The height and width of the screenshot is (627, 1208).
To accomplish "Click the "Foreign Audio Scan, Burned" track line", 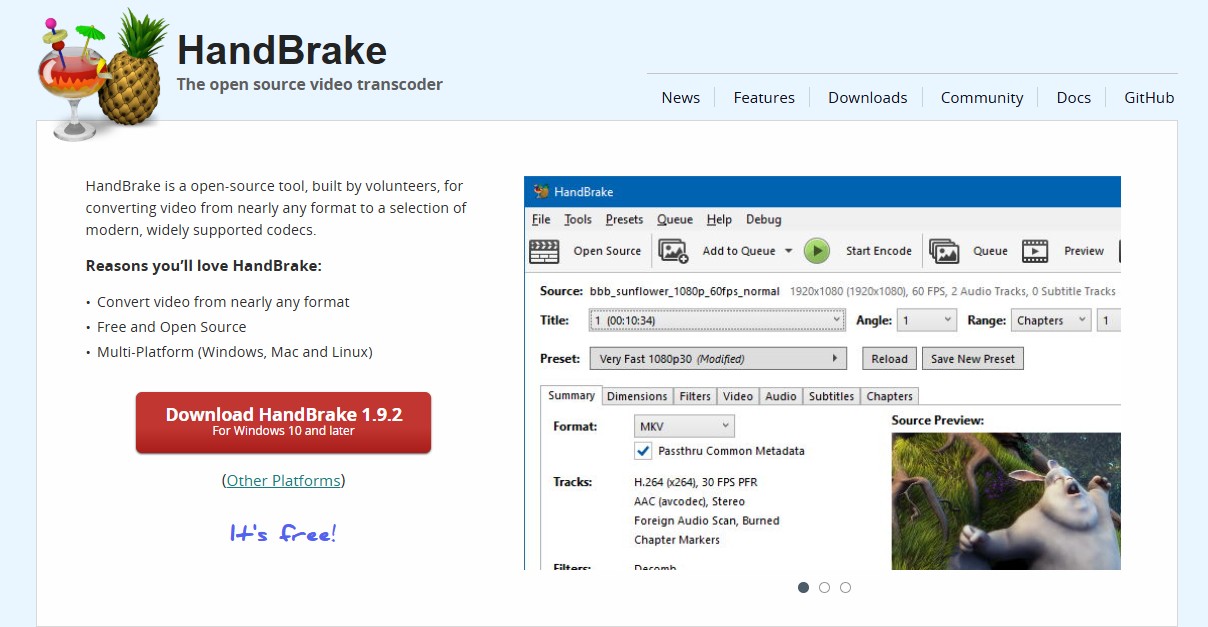I will pos(707,521).
